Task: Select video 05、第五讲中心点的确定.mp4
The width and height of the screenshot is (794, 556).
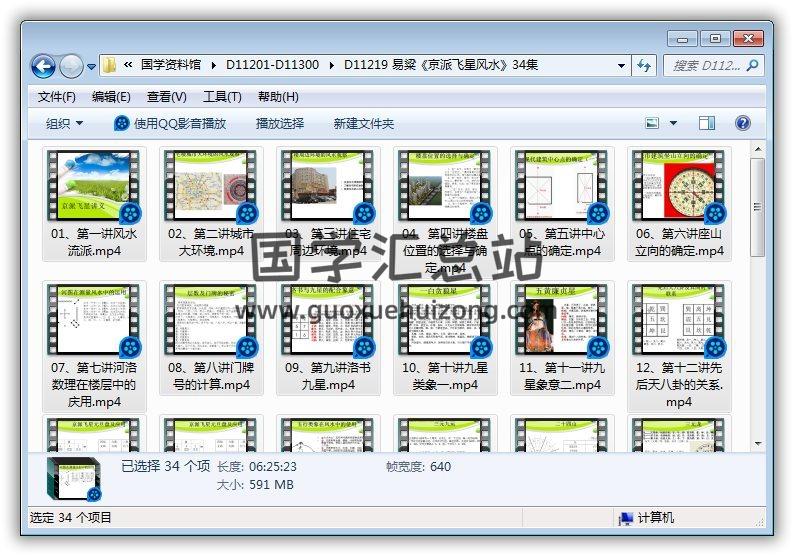Action: pos(562,204)
